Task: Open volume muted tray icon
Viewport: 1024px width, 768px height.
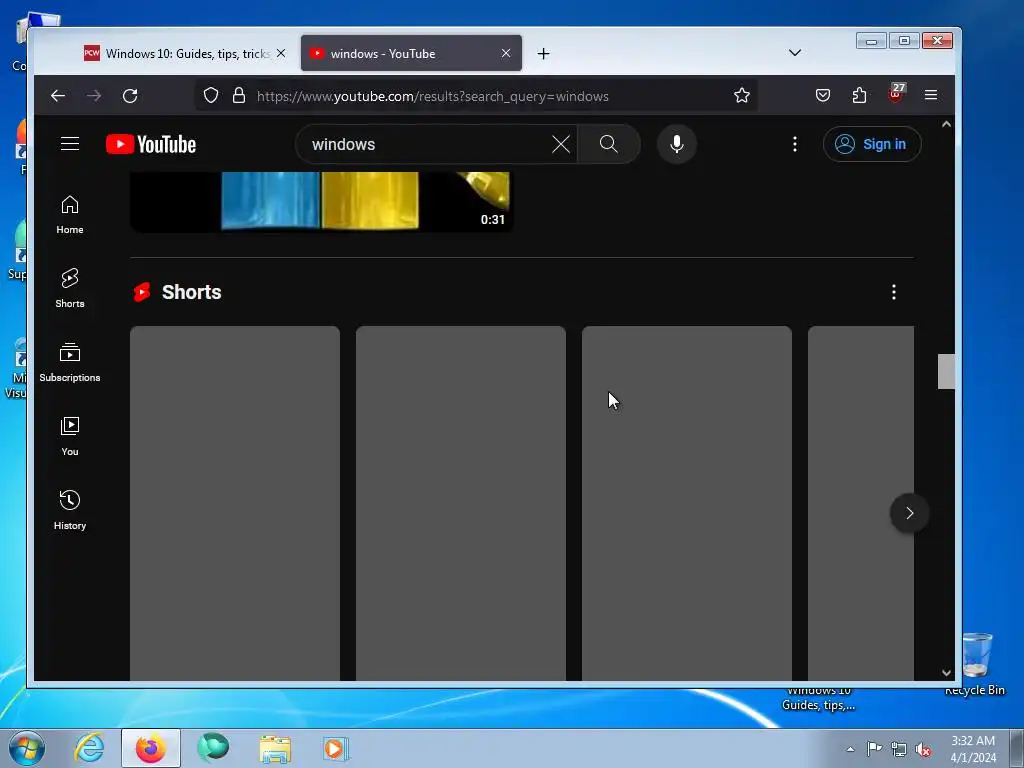Action: tap(923, 750)
